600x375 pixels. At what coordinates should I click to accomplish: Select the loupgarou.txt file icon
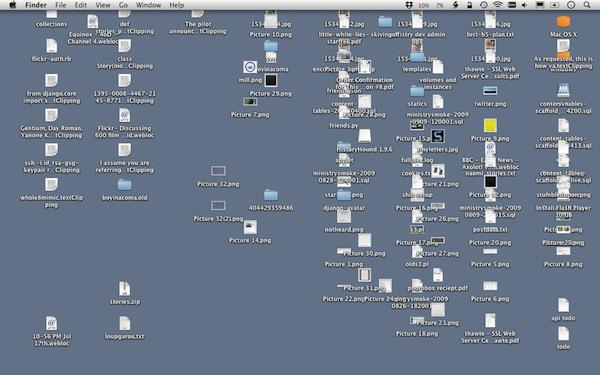pos(124,323)
